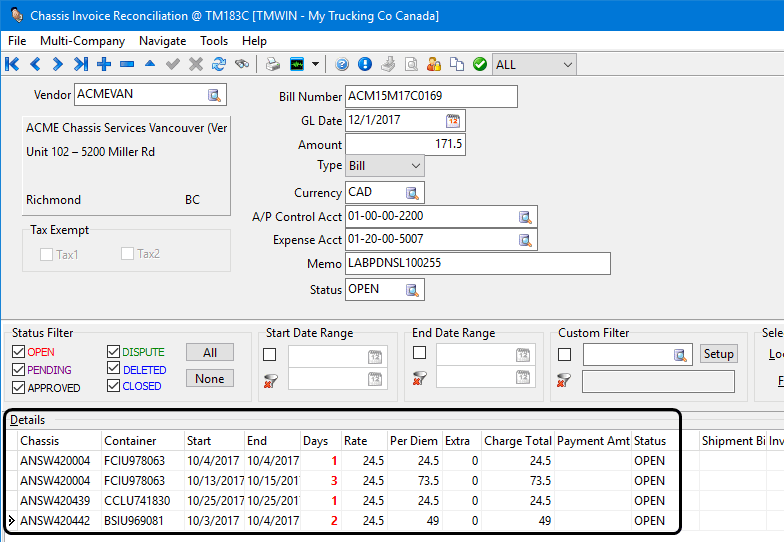Click the printer icon in the toolbar

point(273,64)
